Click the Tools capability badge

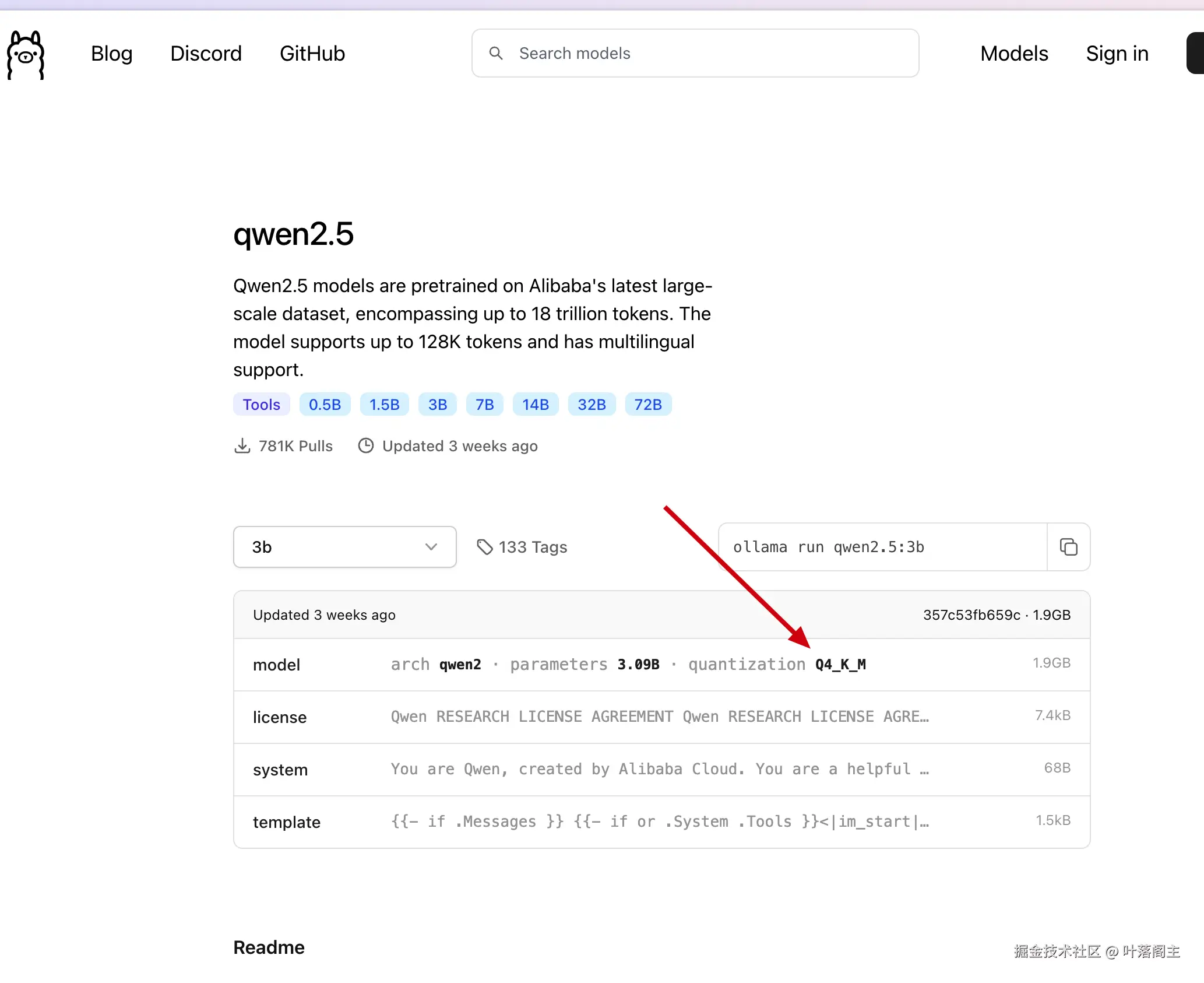pyautogui.click(x=261, y=405)
